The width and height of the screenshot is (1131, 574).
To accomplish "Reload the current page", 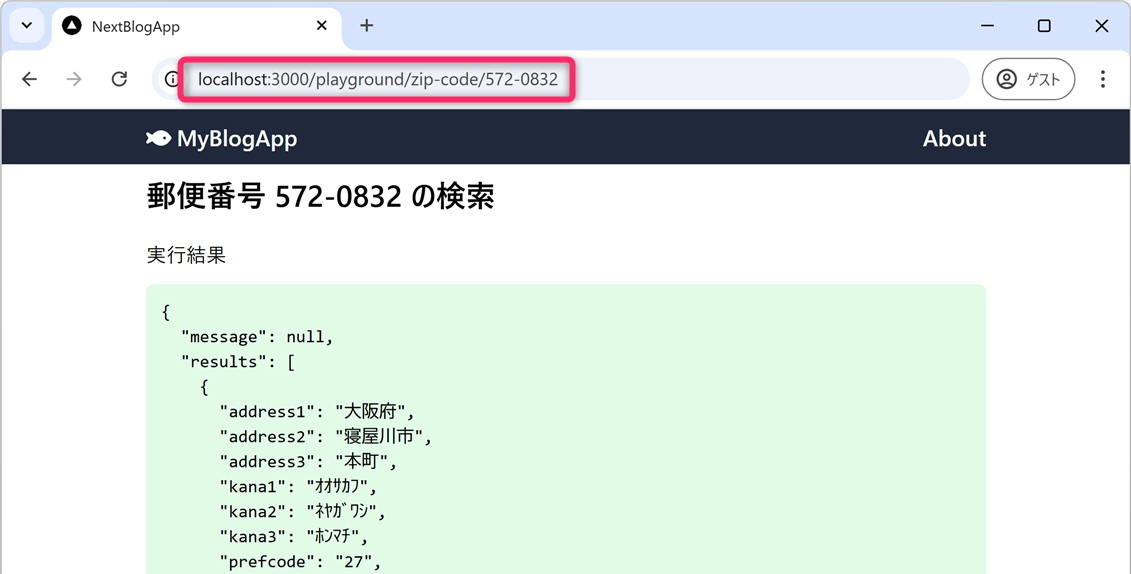I will (x=119, y=79).
